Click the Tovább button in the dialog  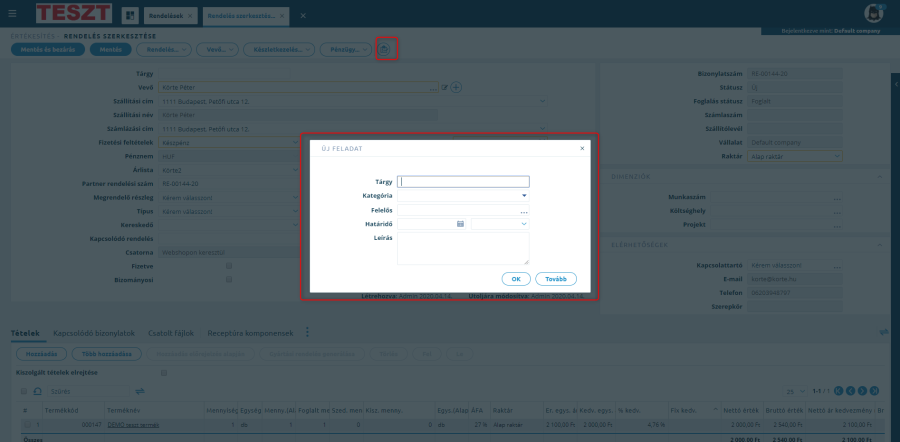tap(556, 279)
